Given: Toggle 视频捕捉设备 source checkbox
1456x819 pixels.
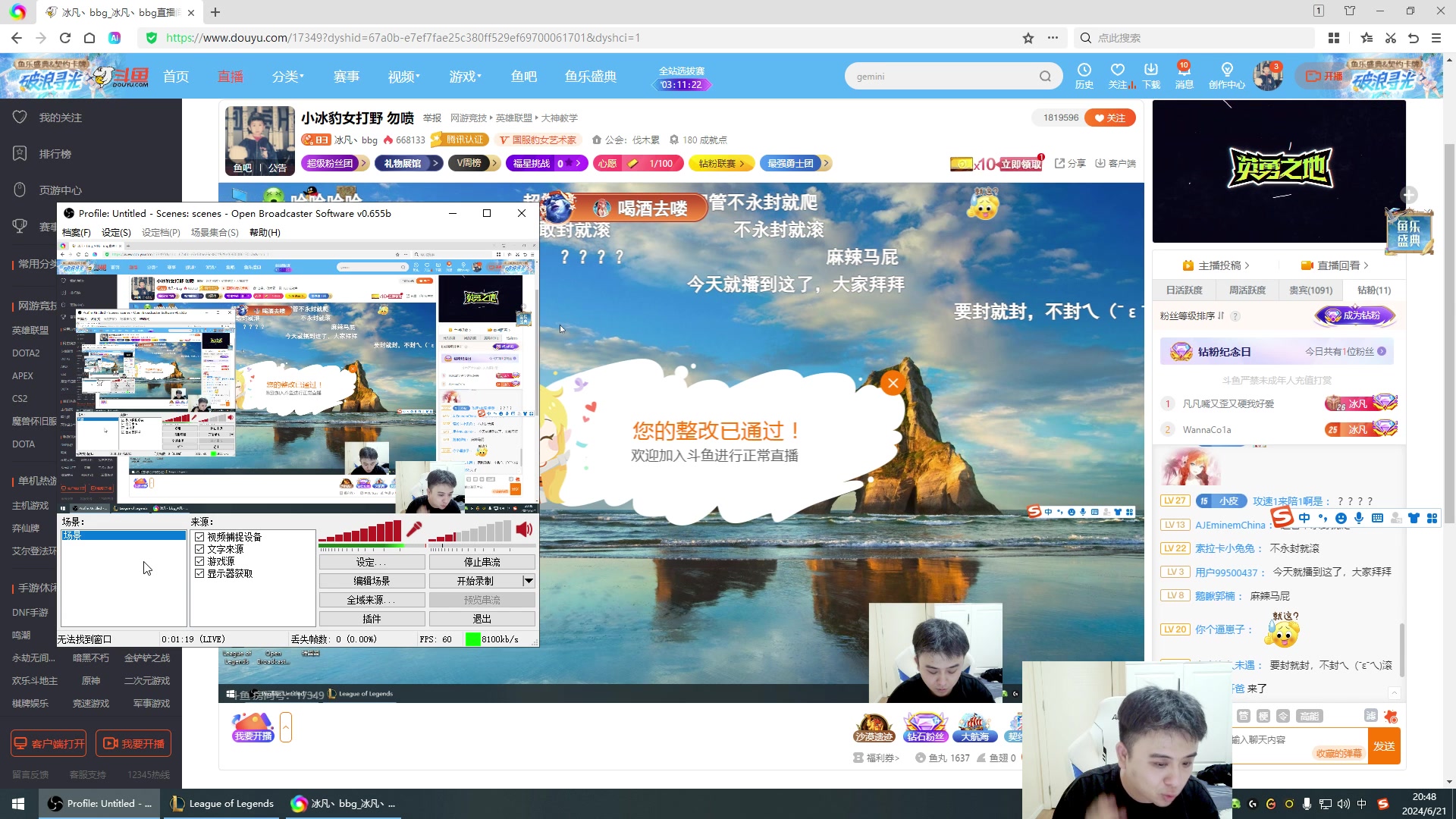Looking at the screenshot, I should coord(199,537).
